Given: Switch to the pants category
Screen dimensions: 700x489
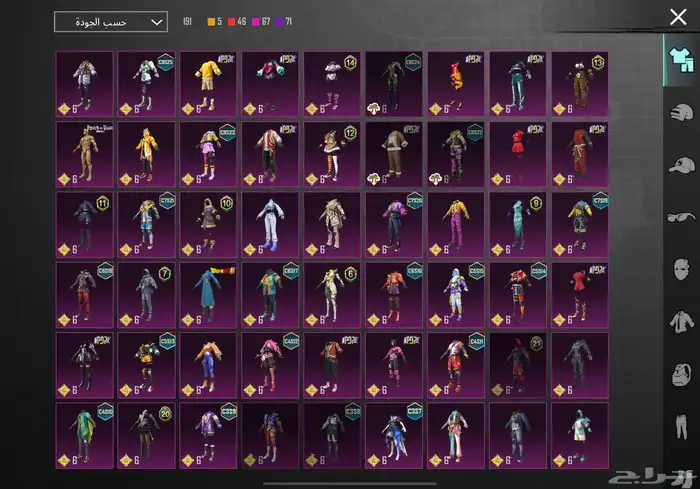Looking at the screenshot, I should click(x=679, y=430).
